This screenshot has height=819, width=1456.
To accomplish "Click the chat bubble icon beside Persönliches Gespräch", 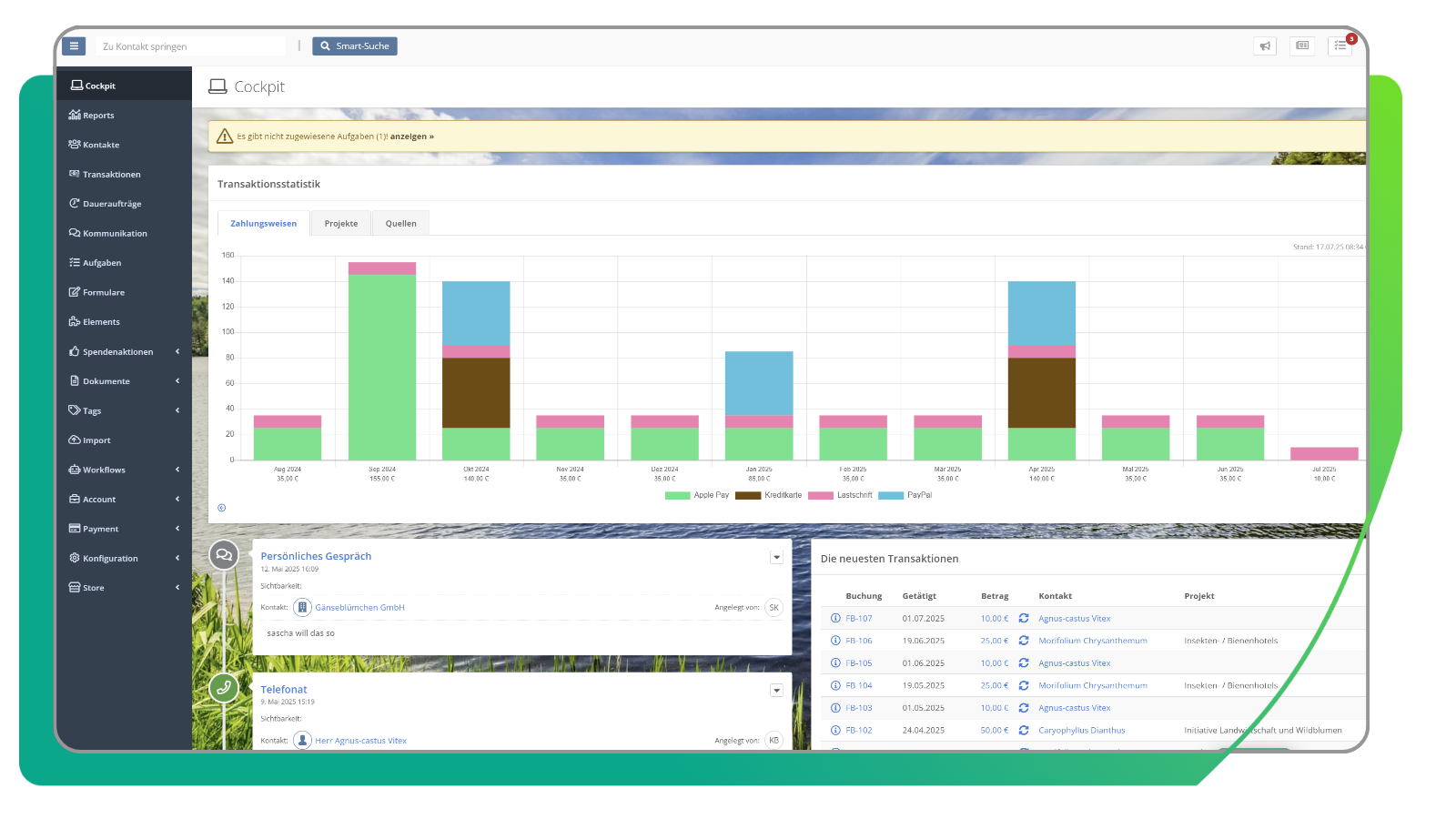I will click(x=224, y=555).
